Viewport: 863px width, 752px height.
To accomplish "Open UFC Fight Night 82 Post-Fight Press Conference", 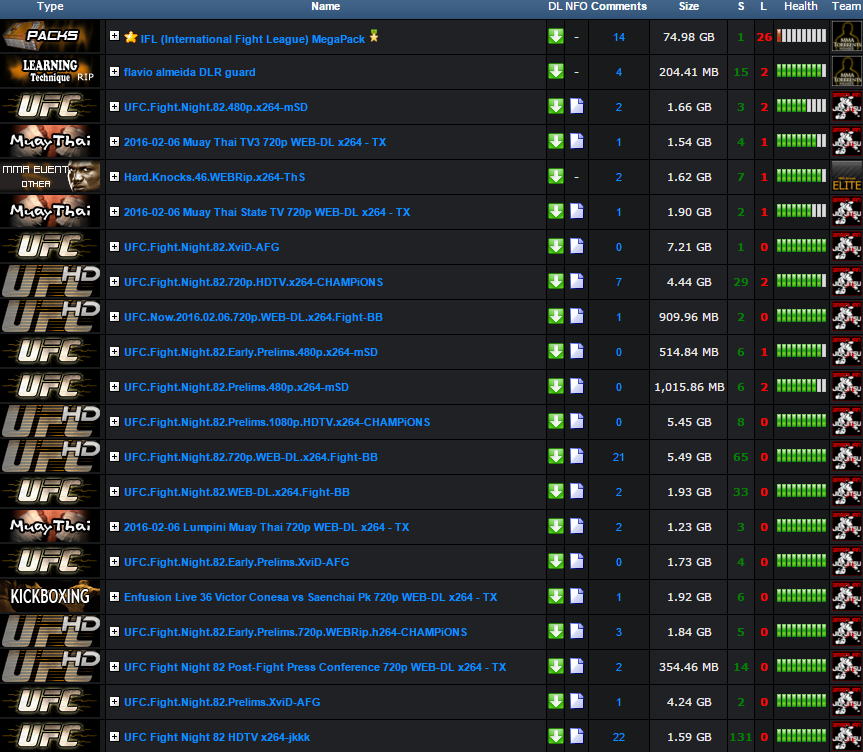I will click(315, 667).
